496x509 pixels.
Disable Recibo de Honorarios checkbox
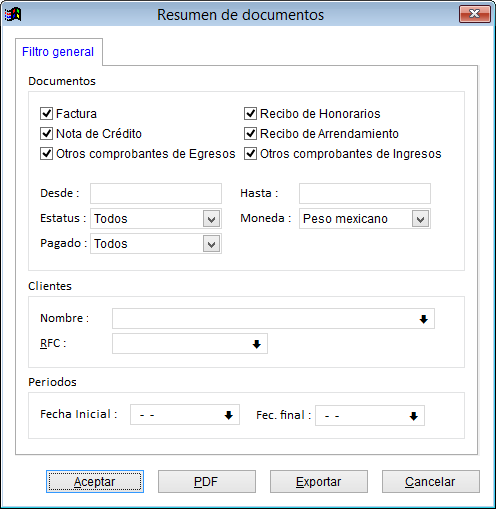pos(250,113)
